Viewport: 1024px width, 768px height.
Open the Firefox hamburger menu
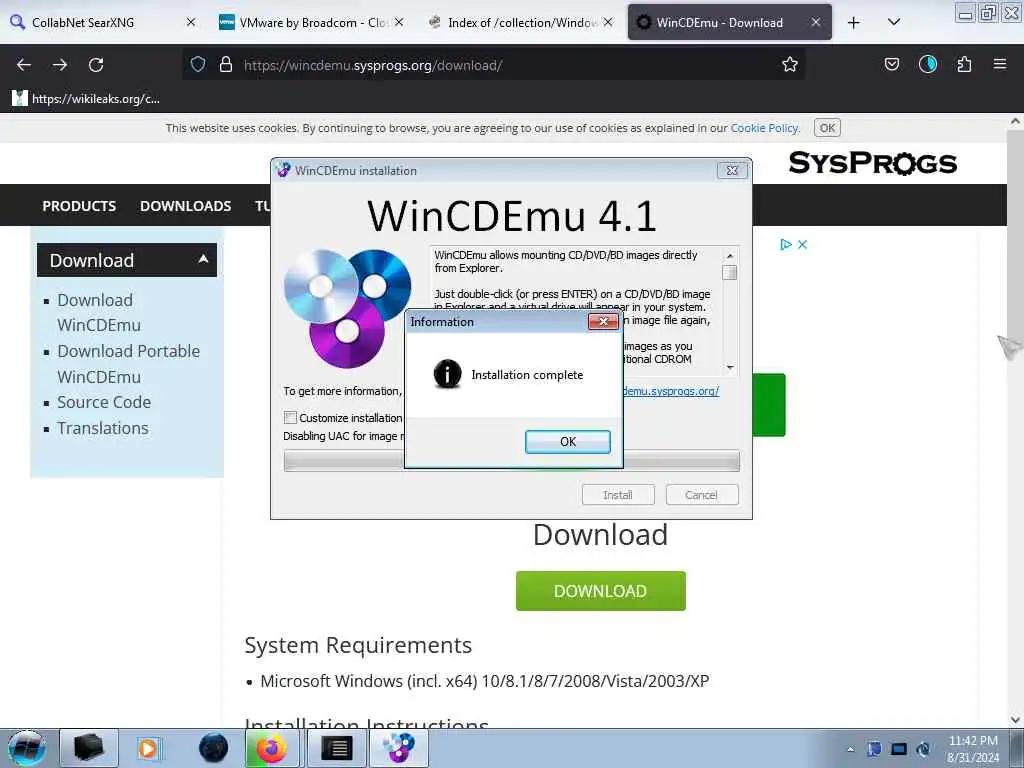coord(999,65)
